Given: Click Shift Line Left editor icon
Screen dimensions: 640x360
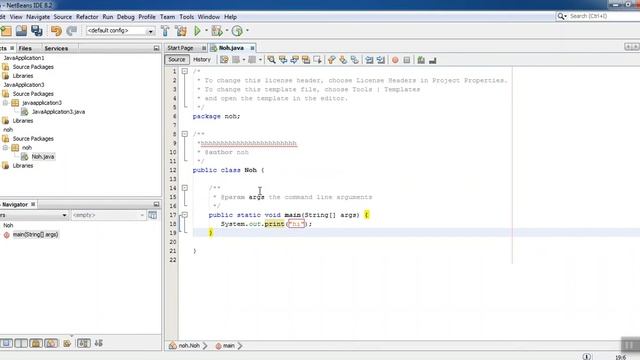Looking at the screenshot, I should [x=369, y=60].
